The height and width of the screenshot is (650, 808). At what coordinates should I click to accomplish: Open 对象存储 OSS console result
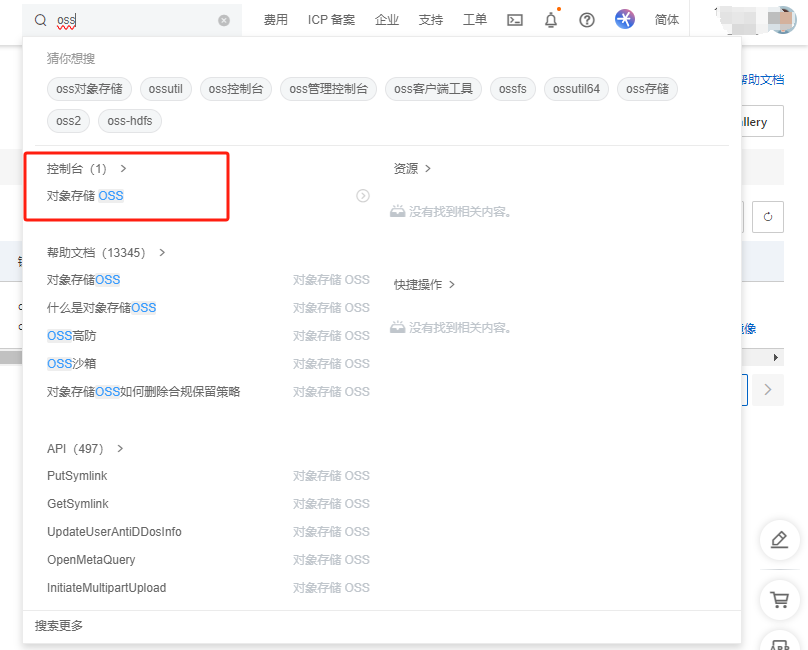(x=85, y=196)
